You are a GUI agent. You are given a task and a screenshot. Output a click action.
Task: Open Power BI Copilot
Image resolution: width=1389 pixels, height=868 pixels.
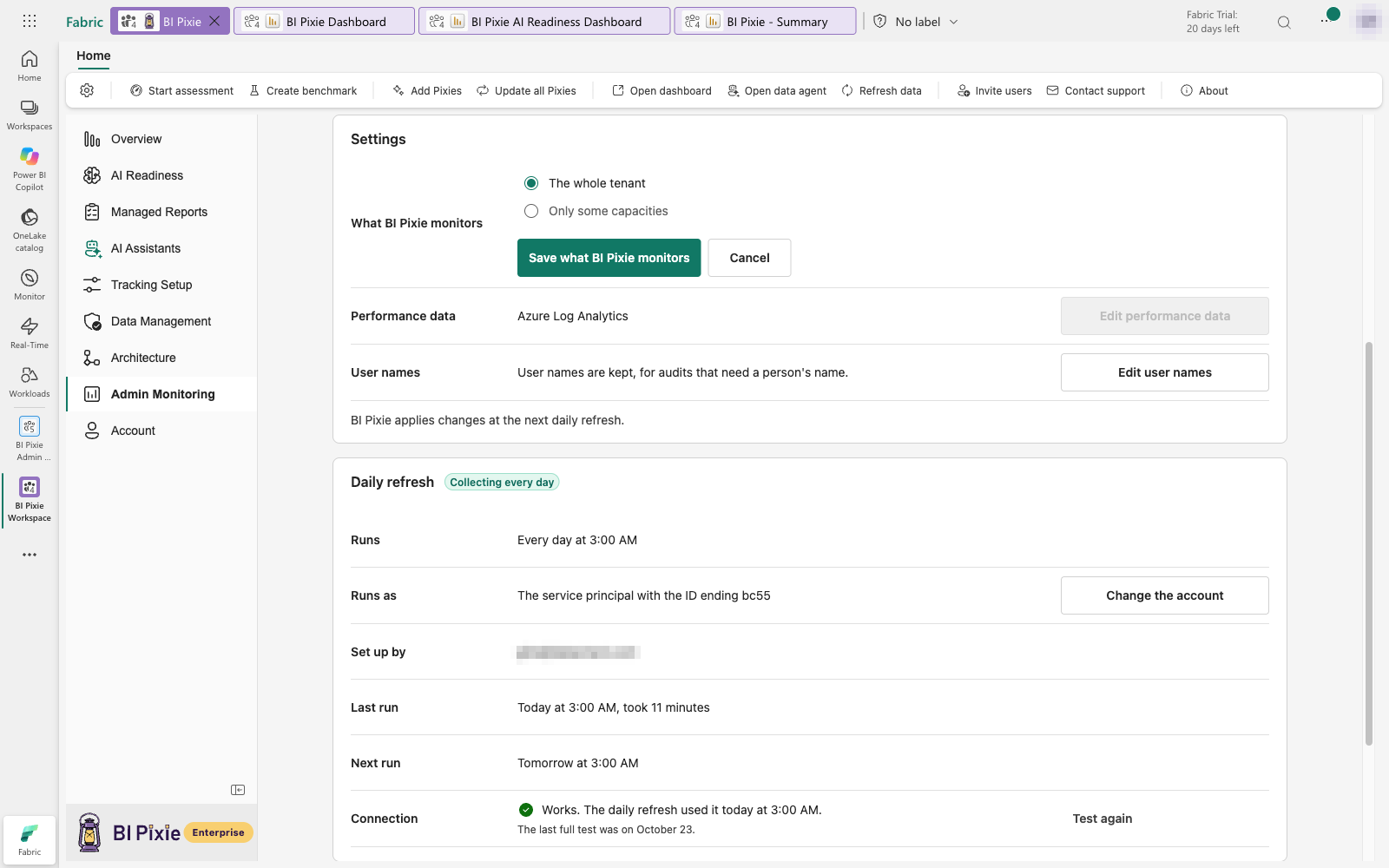30,169
